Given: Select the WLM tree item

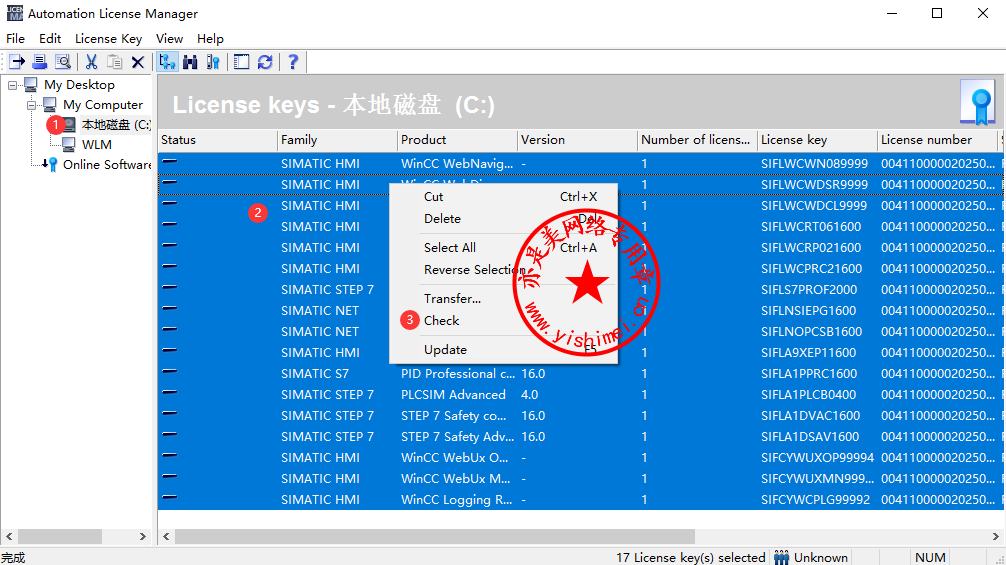Looking at the screenshot, I should pyautogui.click(x=97, y=144).
